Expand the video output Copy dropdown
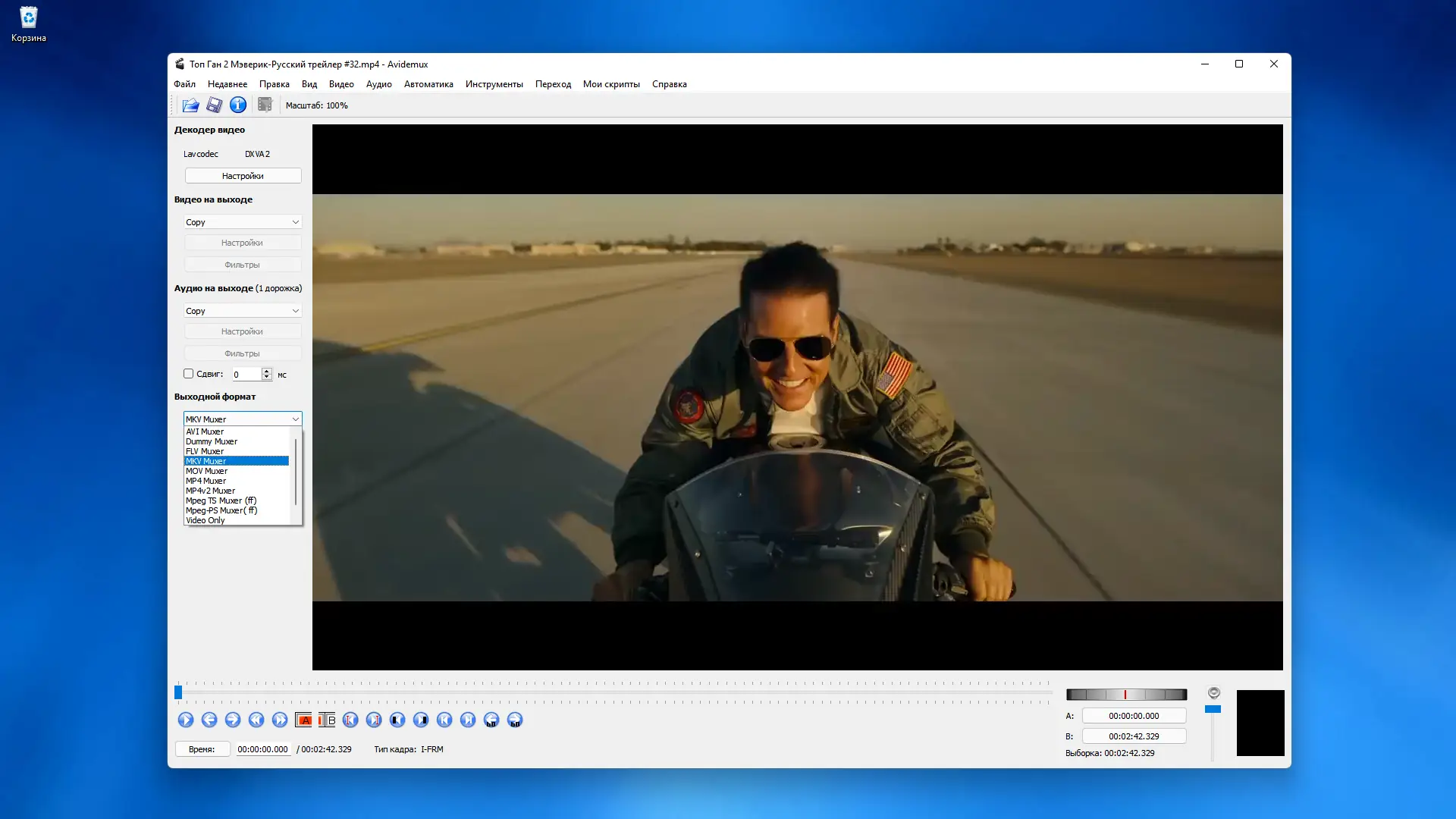Image resolution: width=1456 pixels, height=819 pixels. [243, 222]
